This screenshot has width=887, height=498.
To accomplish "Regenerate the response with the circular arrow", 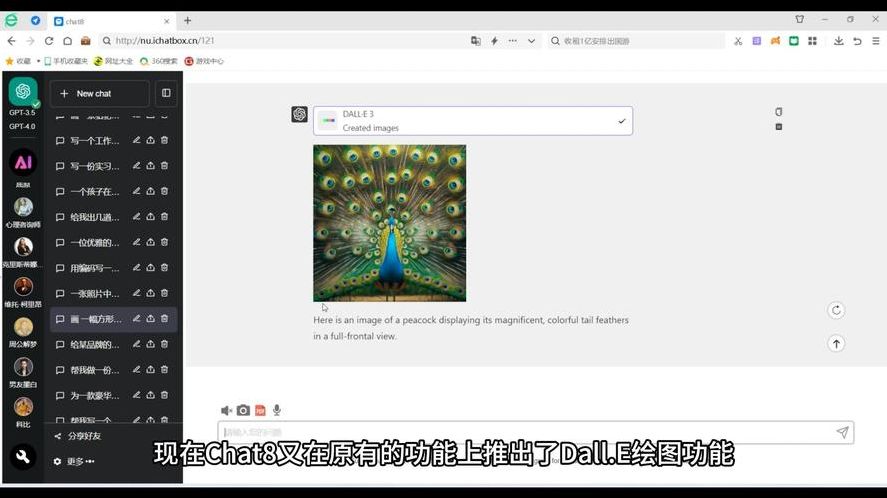I will point(836,310).
